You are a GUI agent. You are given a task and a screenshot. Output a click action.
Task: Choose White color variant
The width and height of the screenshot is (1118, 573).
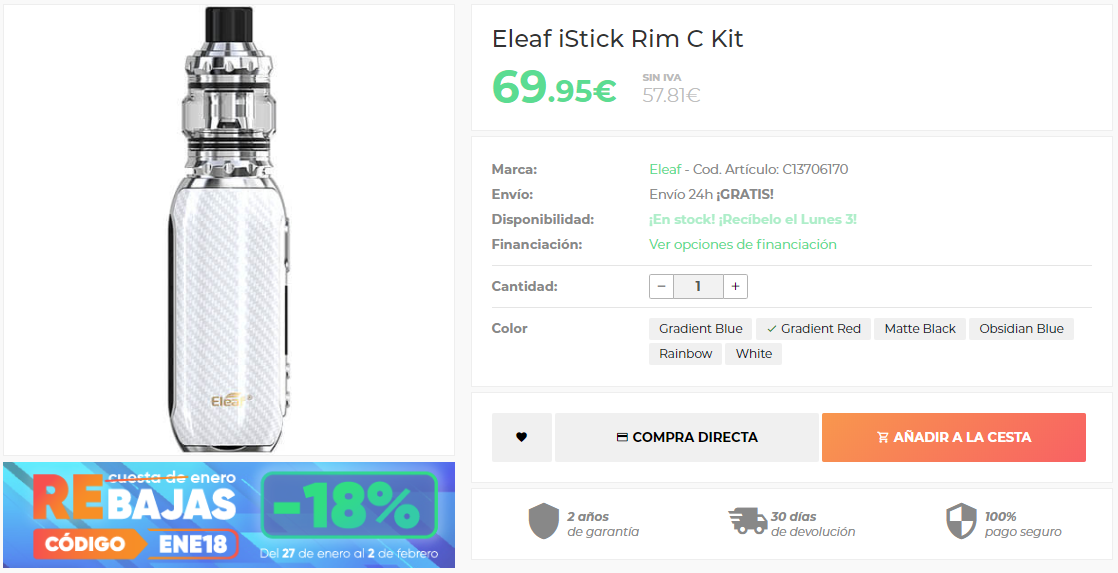click(x=753, y=353)
